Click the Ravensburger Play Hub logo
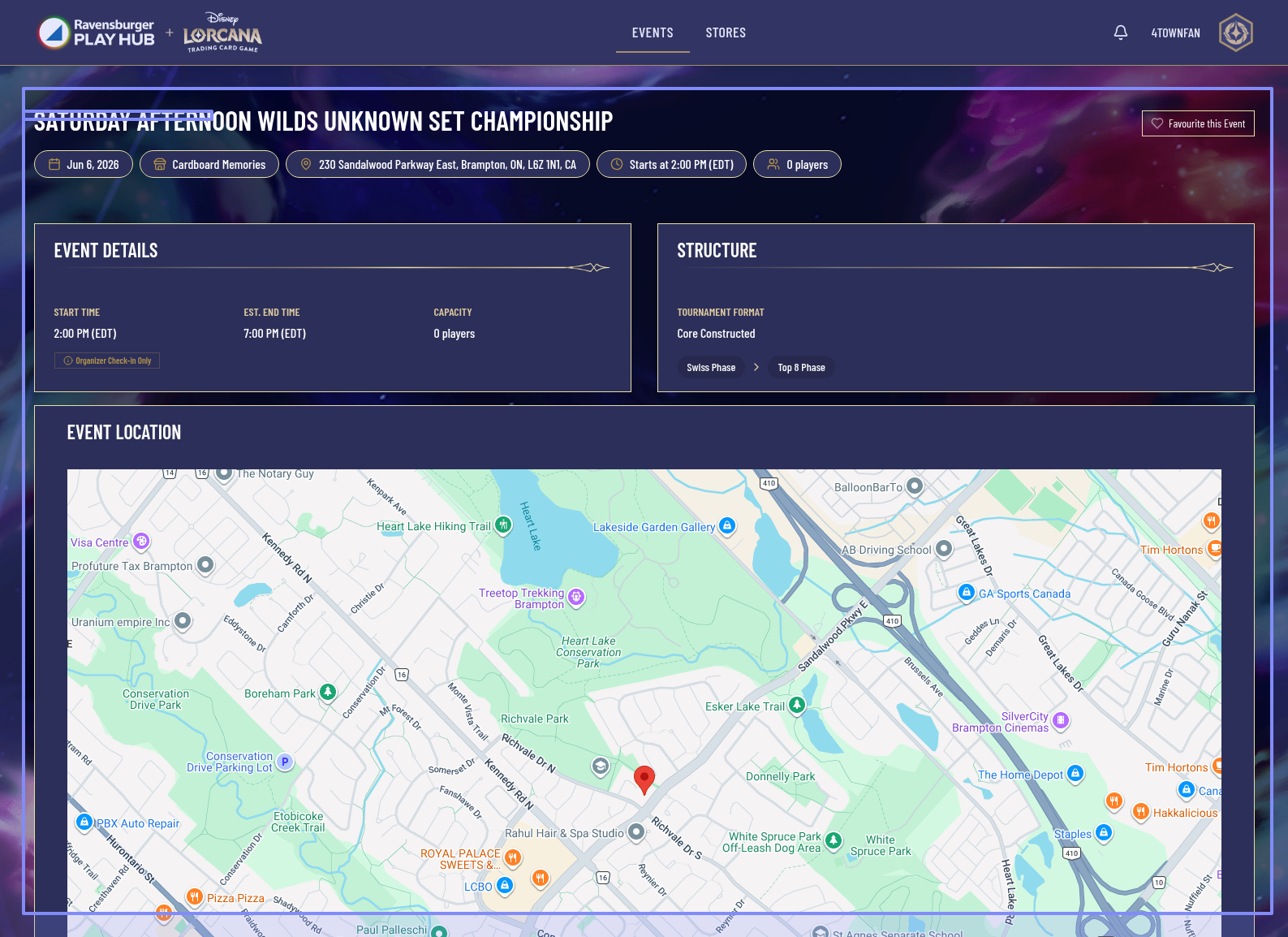 coord(97,32)
